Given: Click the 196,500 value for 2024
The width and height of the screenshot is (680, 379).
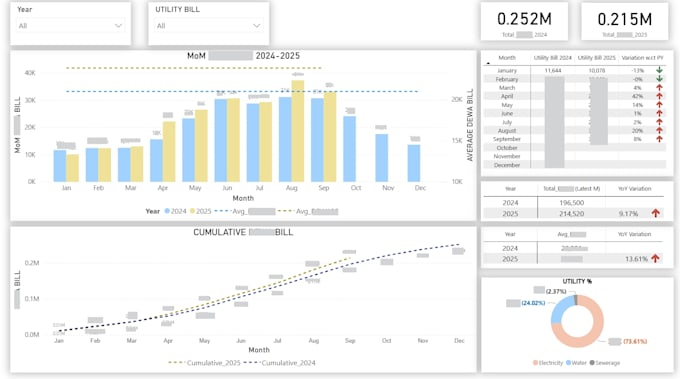Looking at the screenshot, I should coord(572,203).
